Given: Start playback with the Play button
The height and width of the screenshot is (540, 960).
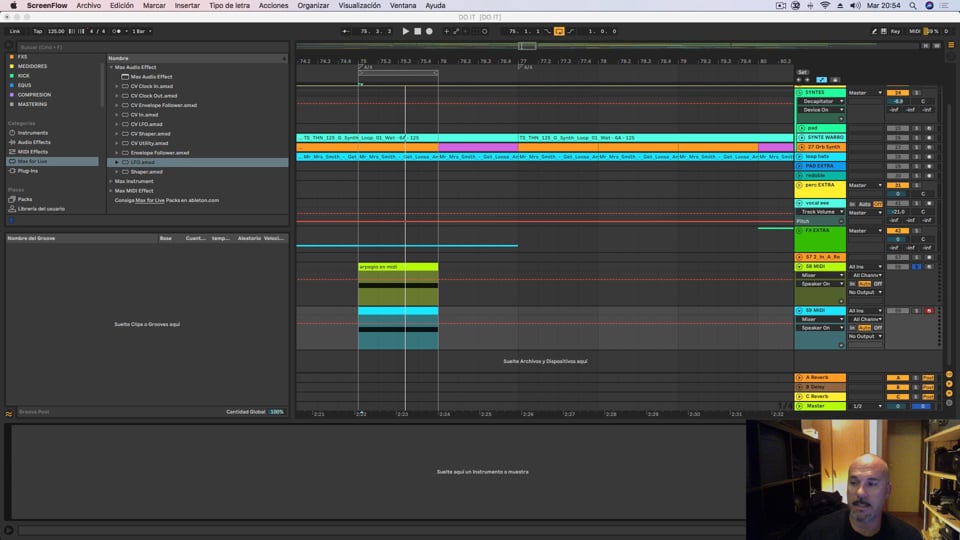Looking at the screenshot, I should click(x=405, y=31).
